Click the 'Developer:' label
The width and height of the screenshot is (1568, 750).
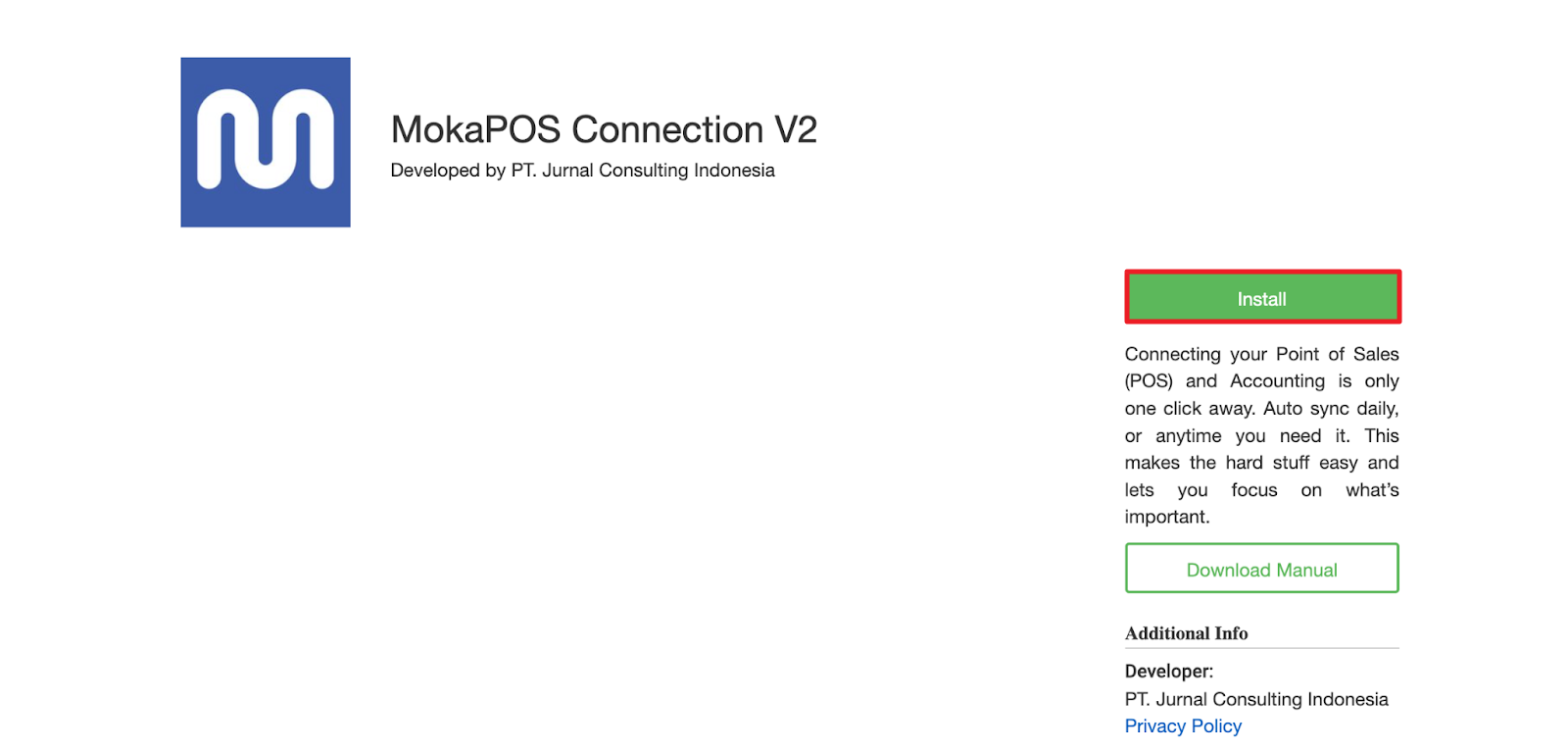pyautogui.click(x=1169, y=672)
